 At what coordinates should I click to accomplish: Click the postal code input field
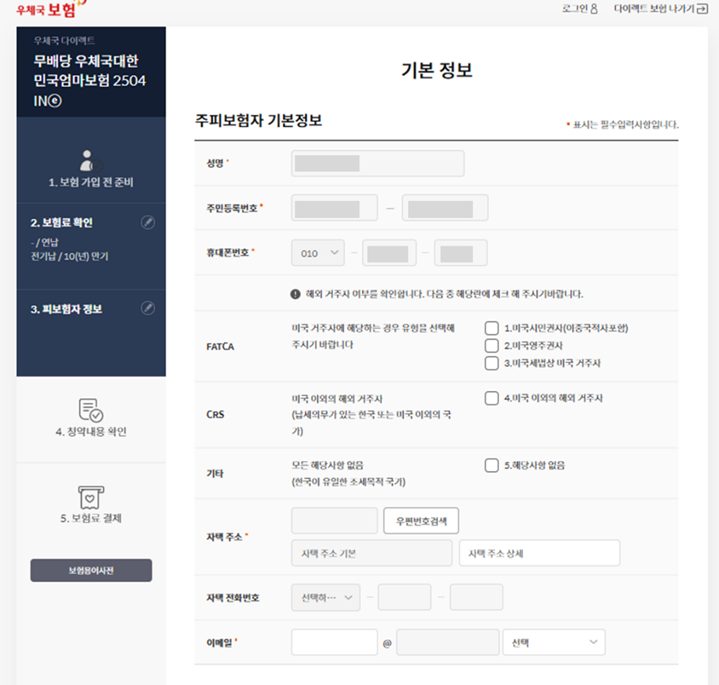[334, 521]
